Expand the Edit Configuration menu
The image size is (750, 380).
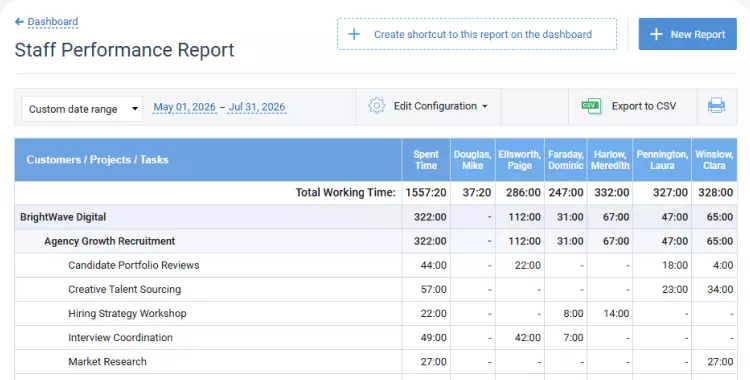click(429, 106)
